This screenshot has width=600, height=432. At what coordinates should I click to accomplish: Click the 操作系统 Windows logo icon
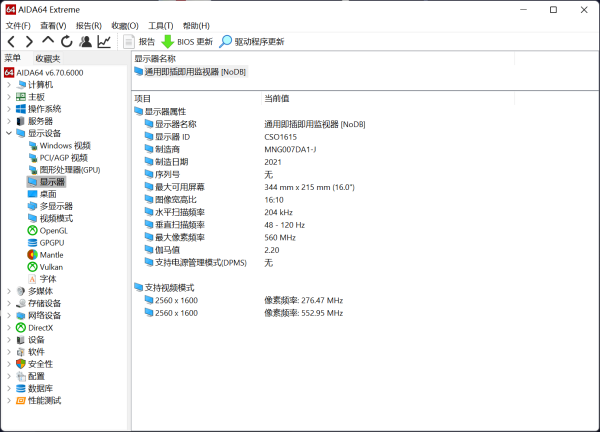point(21,109)
